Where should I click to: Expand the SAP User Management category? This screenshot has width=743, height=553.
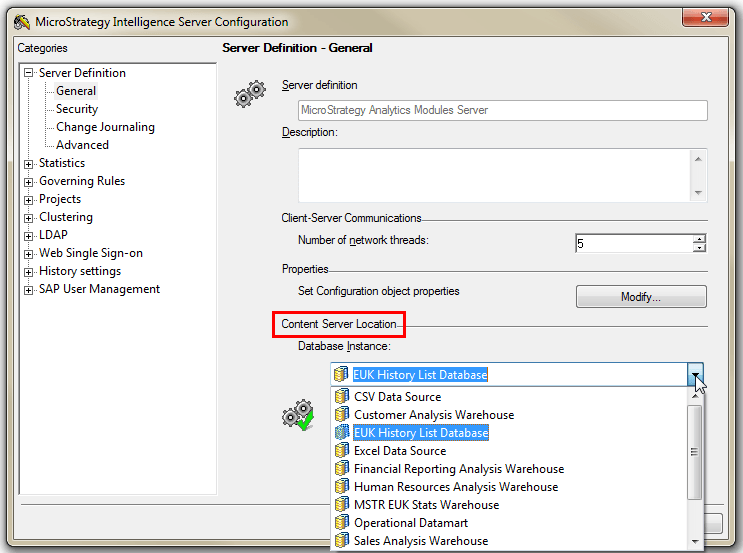pos(28,290)
